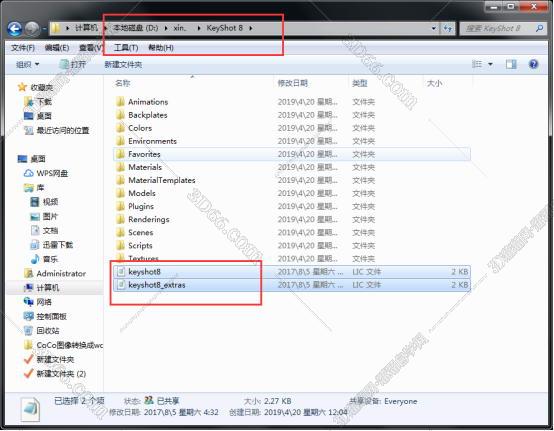Open the view options dropdown arrow
Viewport: 554px width, 431px height.
[x=490, y=64]
